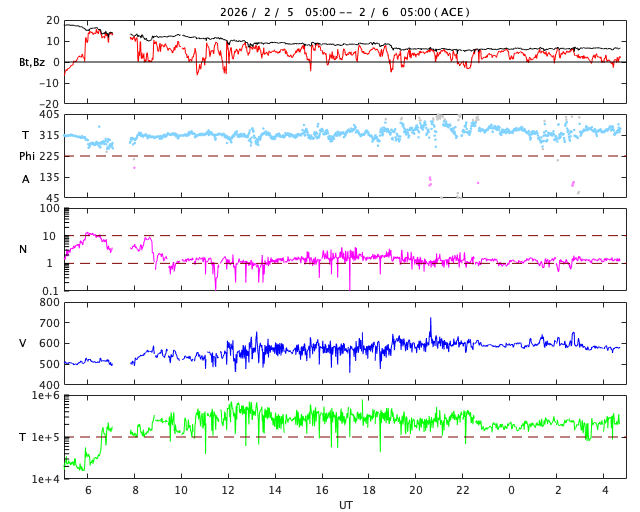Click the "V" velocity axis label
Screen dimensions: 640x512
tap(23, 343)
